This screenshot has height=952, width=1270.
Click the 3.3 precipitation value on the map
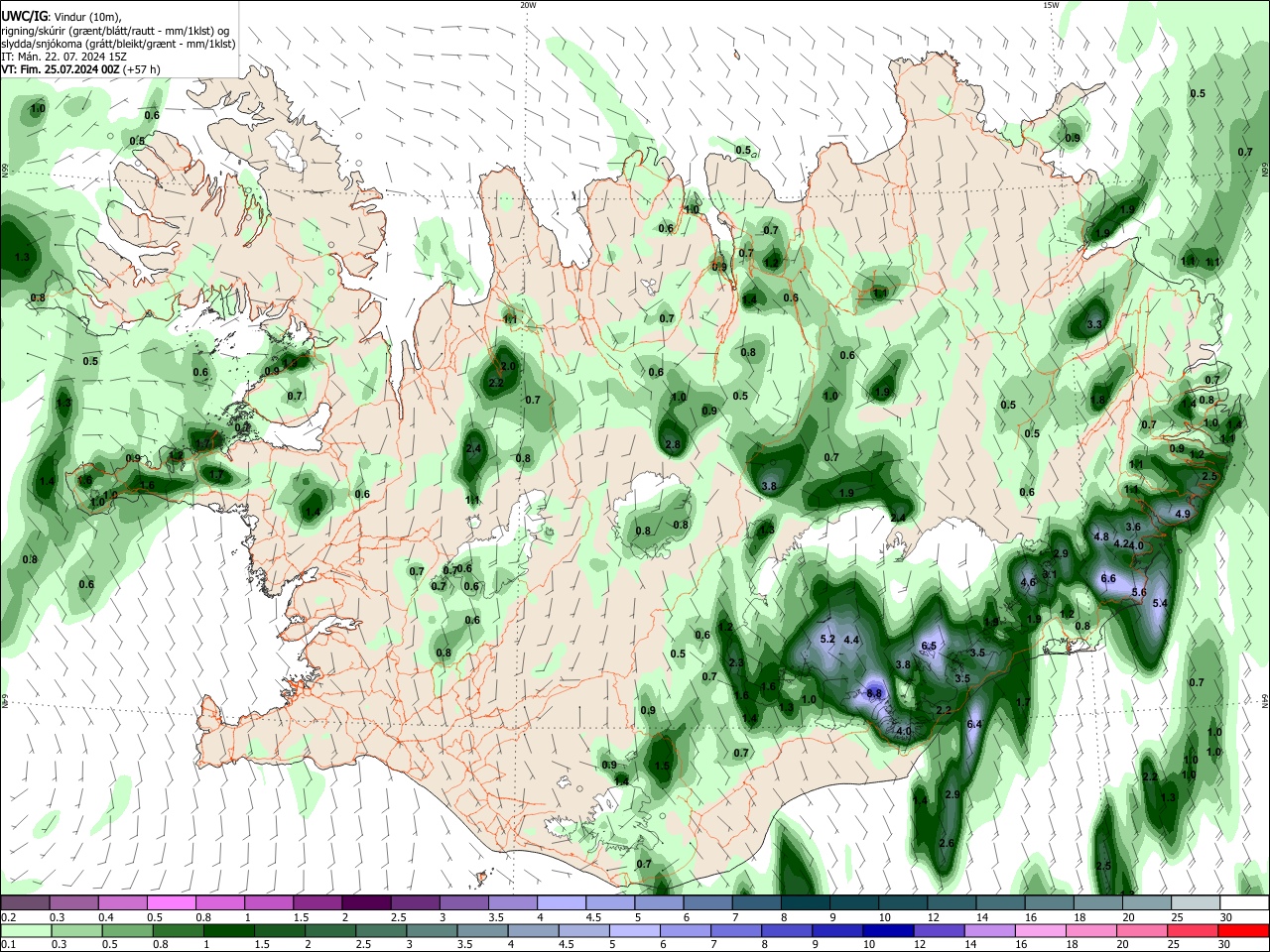coord(1094,324)
